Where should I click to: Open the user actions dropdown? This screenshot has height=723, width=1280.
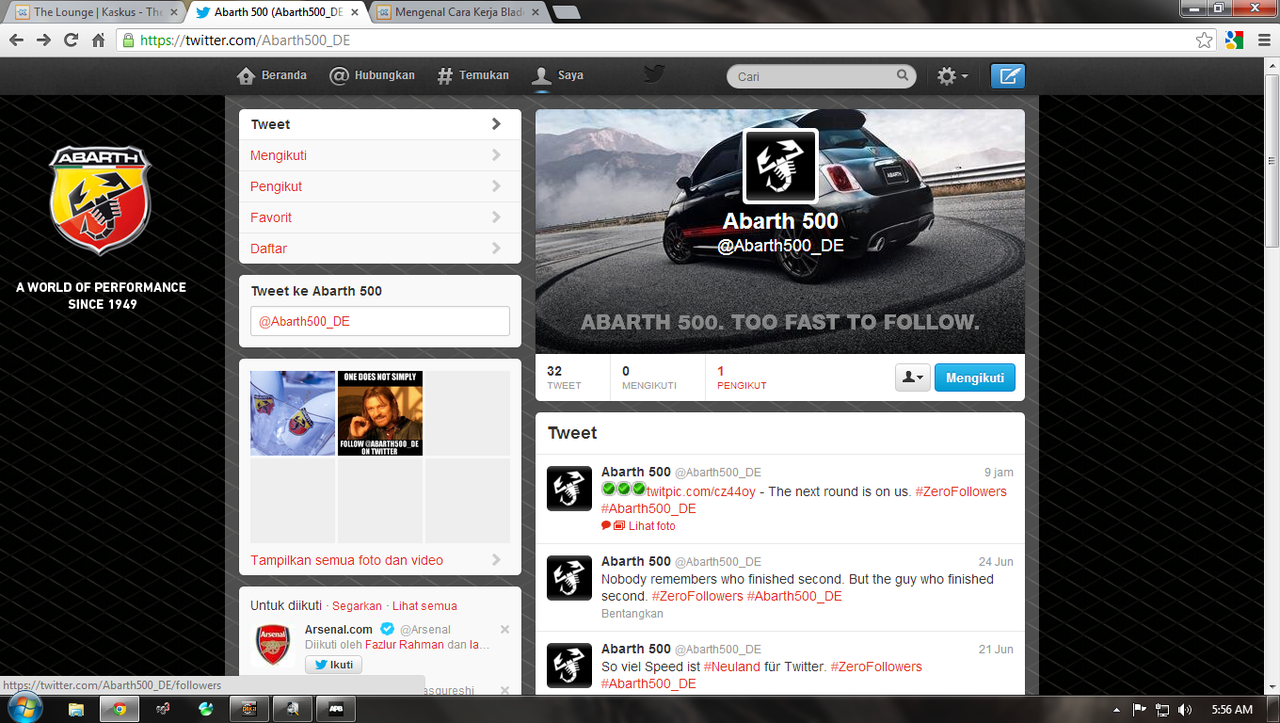912,378
